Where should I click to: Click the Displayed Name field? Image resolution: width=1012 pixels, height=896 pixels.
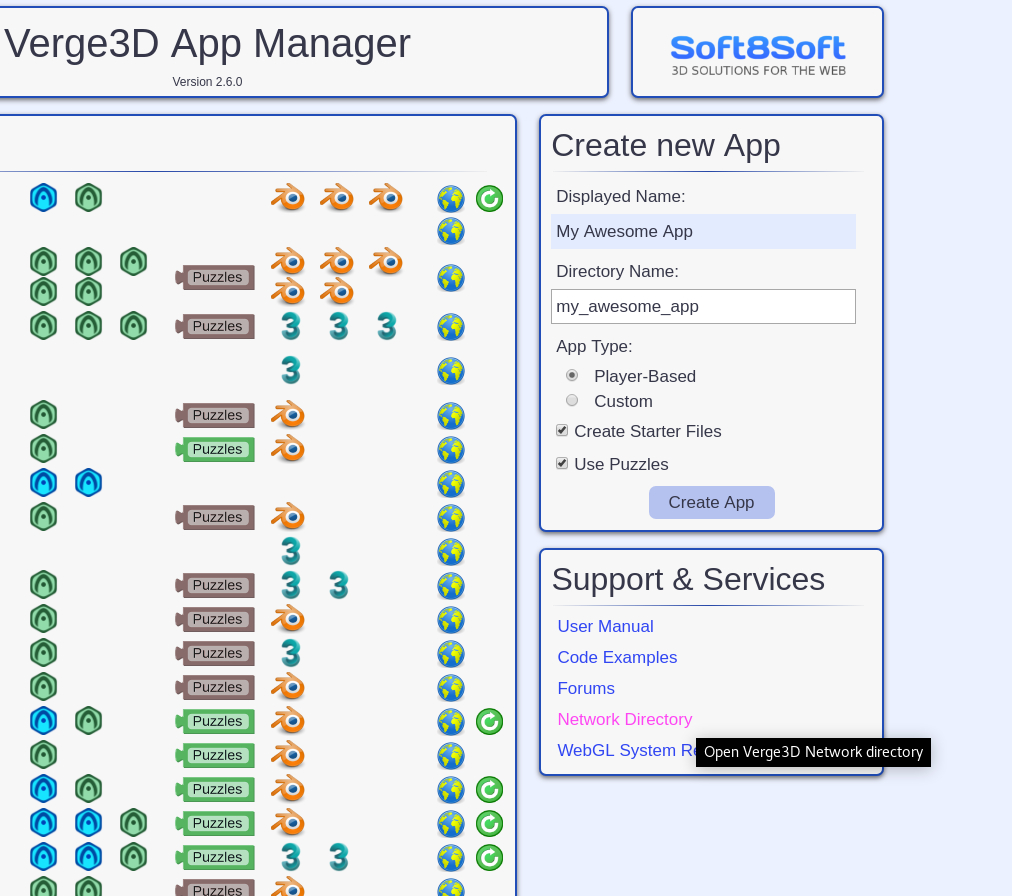click(x=703, y=231)
